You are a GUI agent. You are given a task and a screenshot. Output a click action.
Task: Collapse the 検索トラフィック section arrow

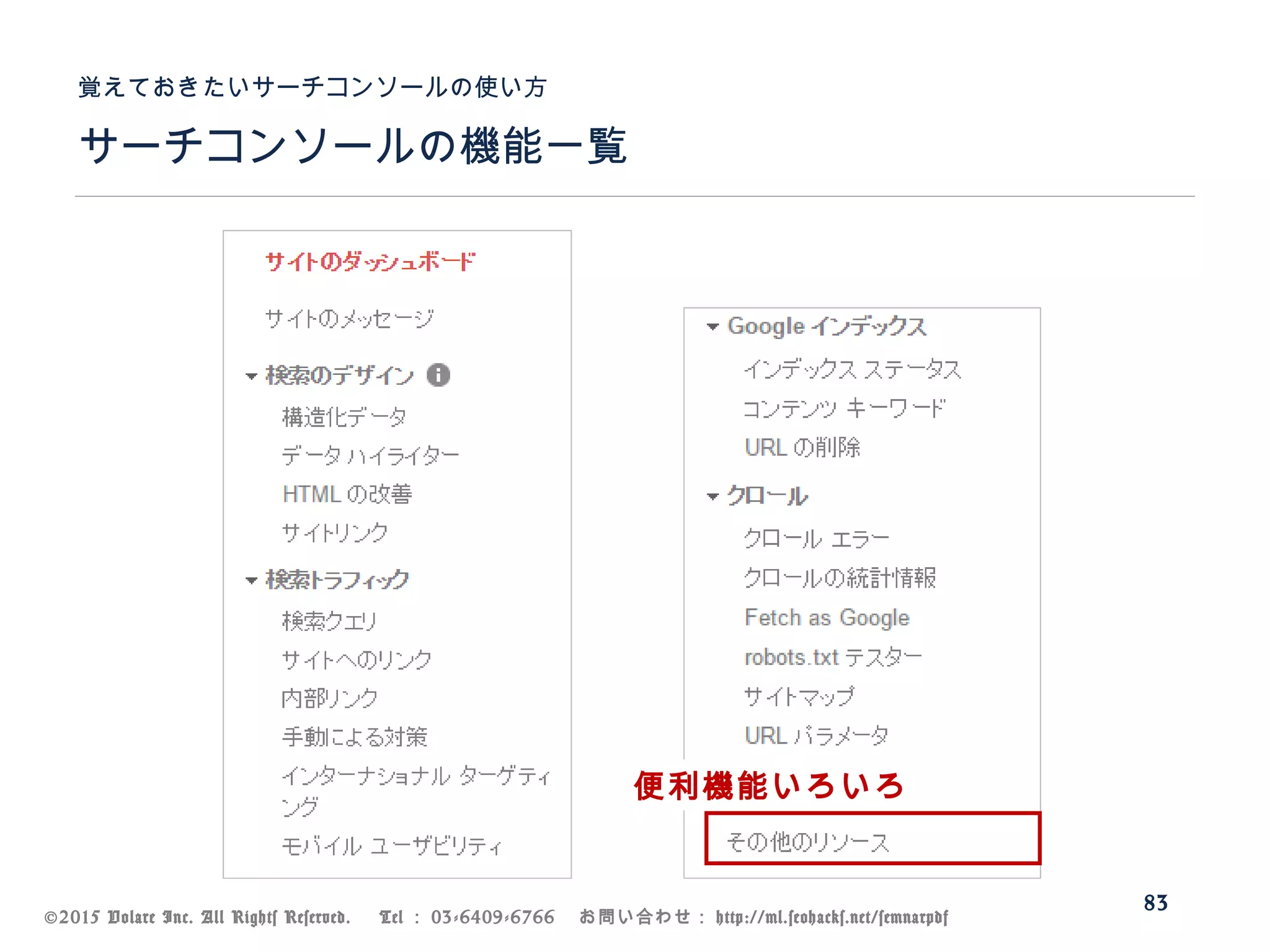coord(251,581)
